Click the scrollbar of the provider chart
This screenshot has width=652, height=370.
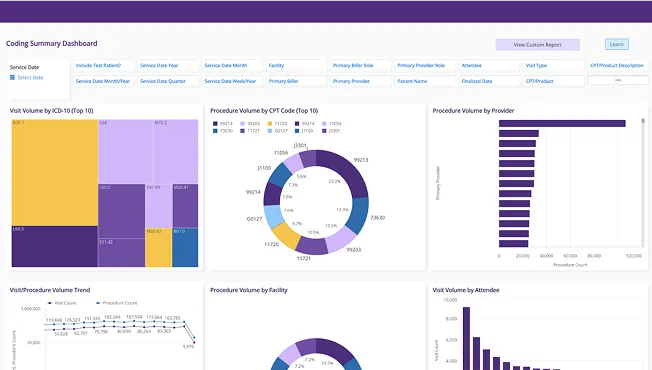643,183
